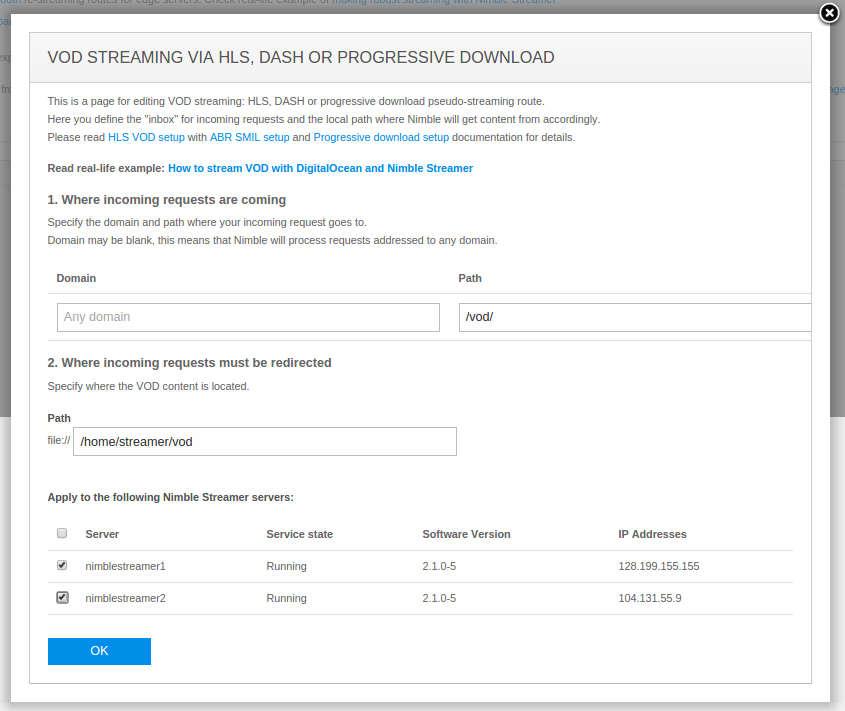Select the nimblestreamer1 server name
845x711 pixels.
pyautogui.click(x=125, y=567)
